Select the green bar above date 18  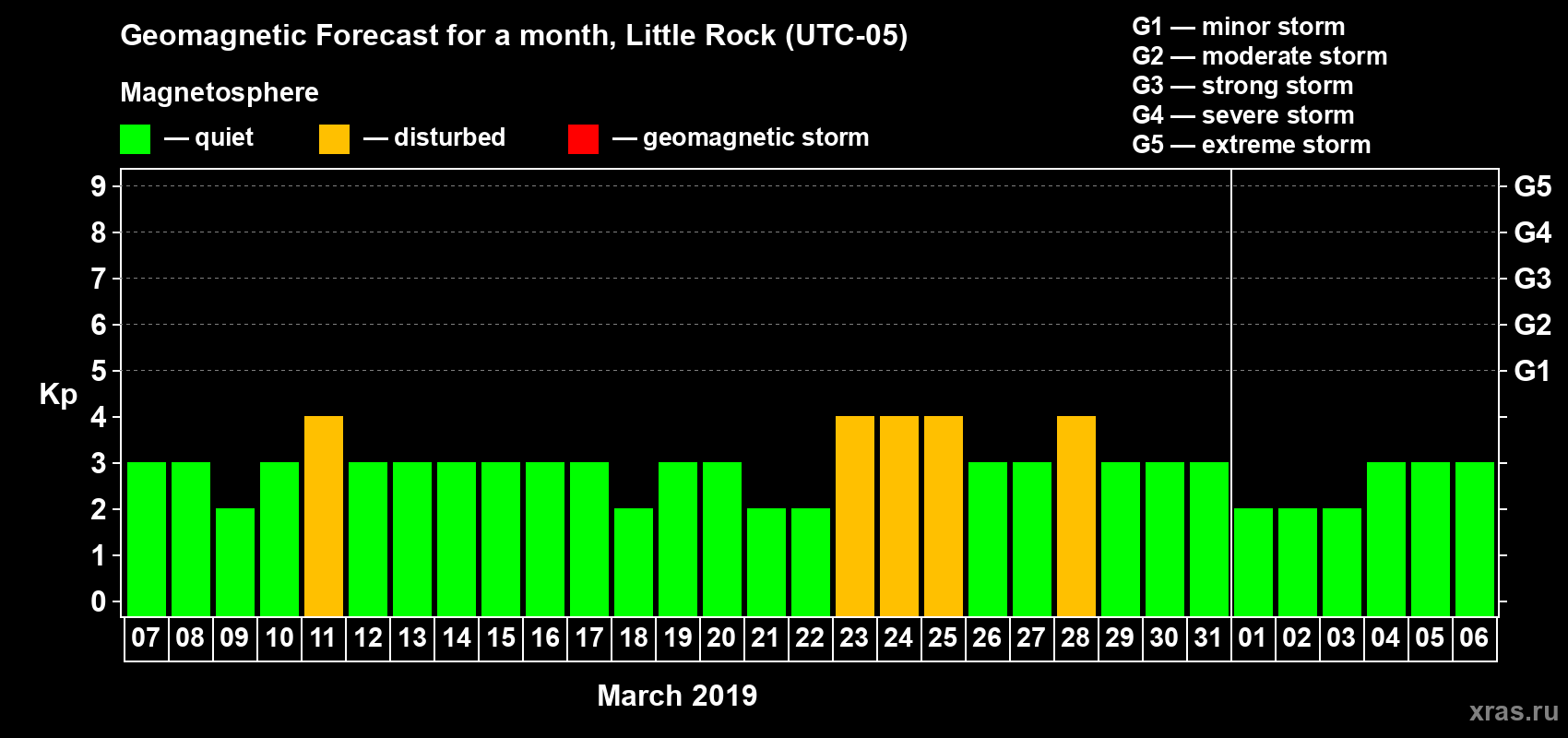(634, 562)
